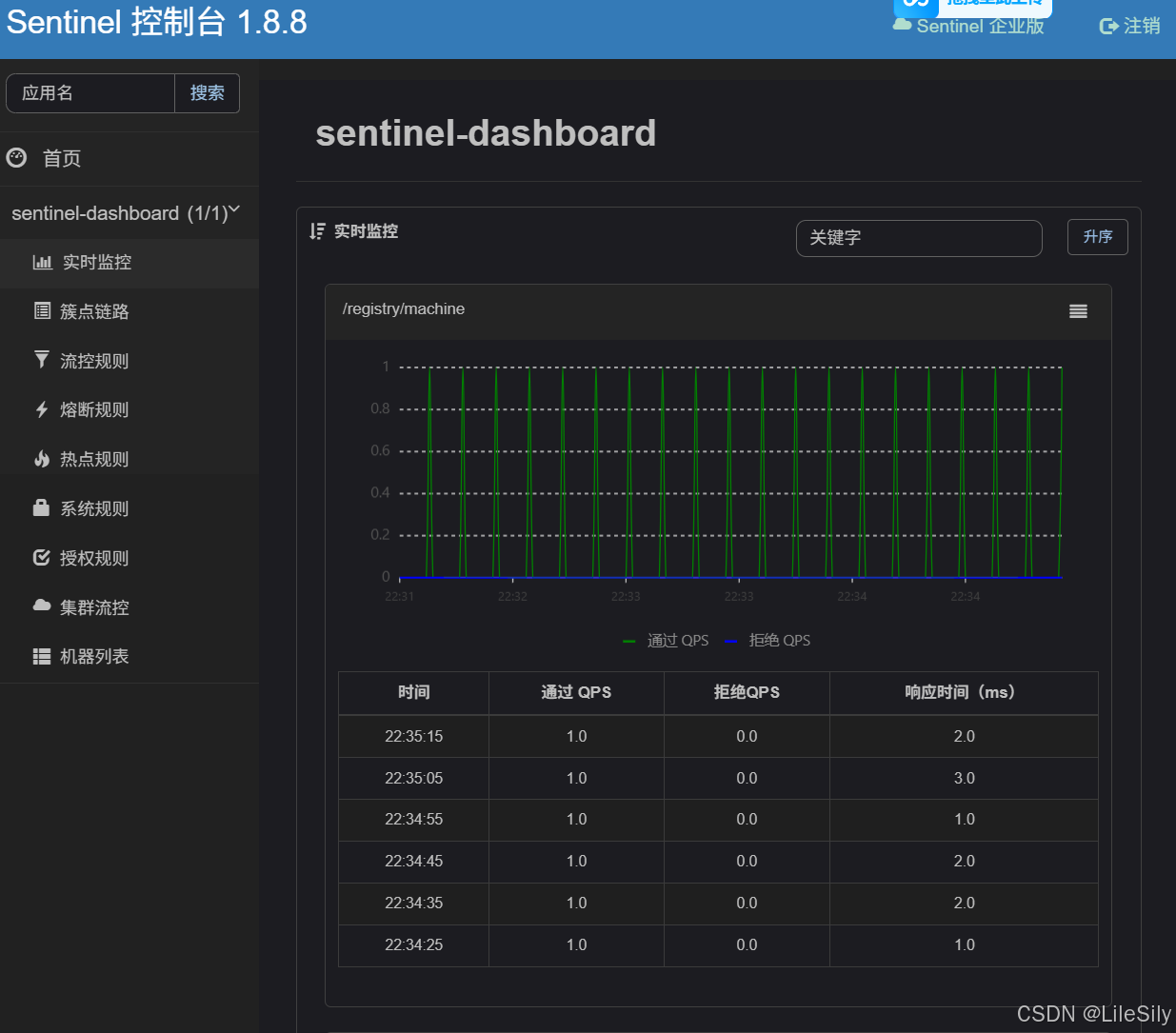Click the 升序 sort order button
Viewport: 1176px width, 1033px height.
(x=1097, y=237)
